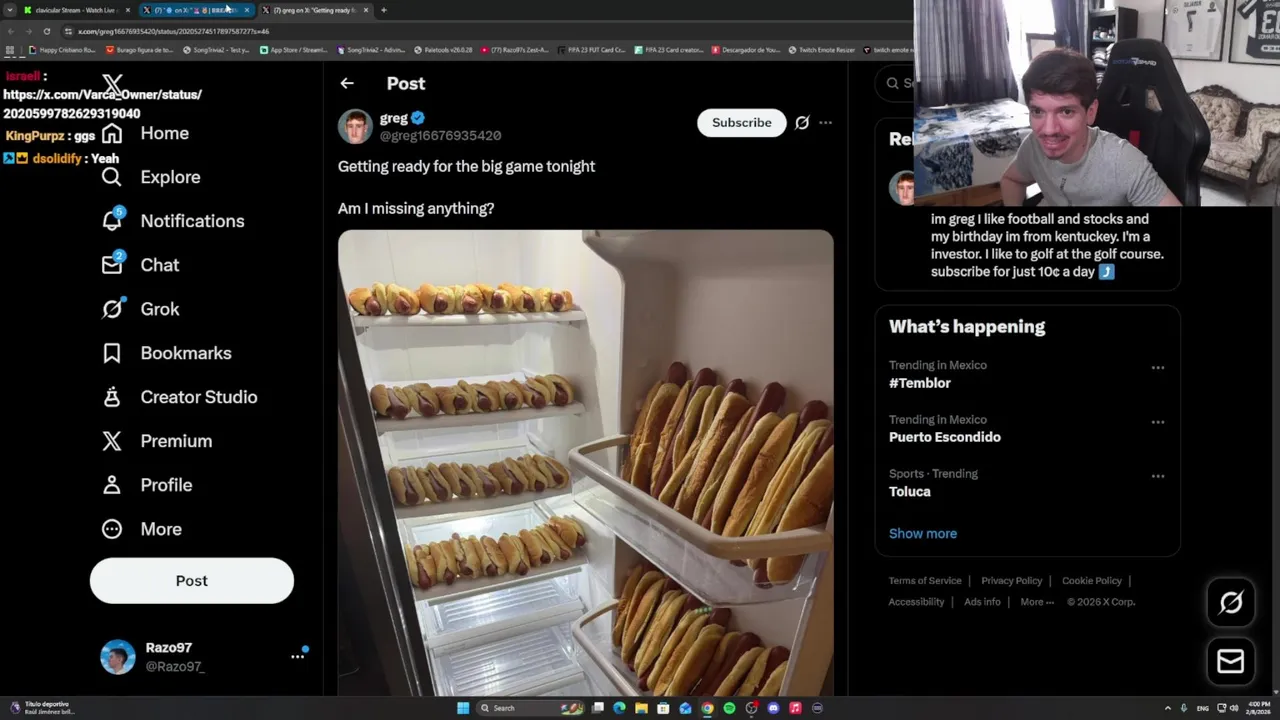
Task: Go back with the Post arrow
Action: (347, 83)
